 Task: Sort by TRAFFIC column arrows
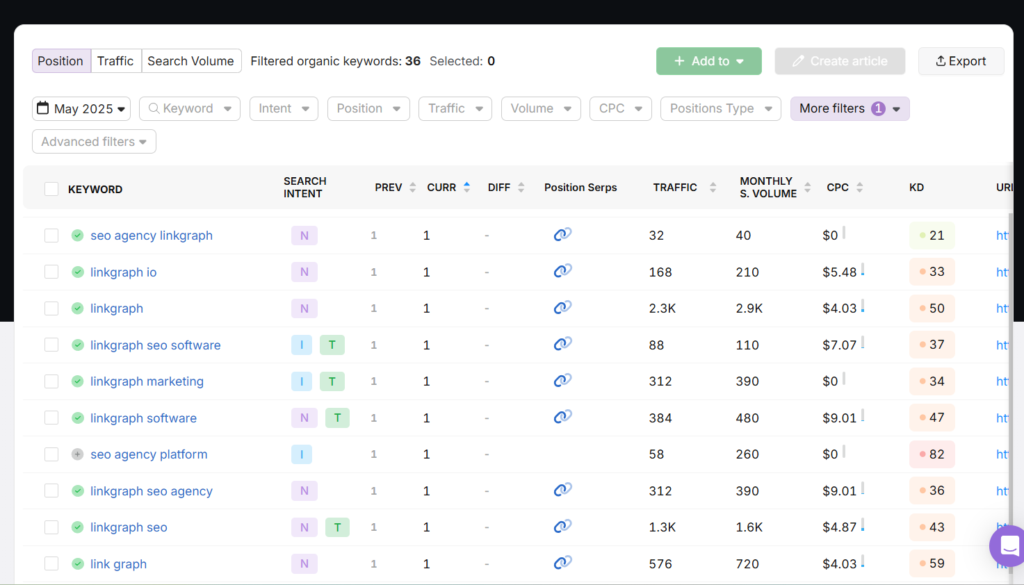(712, 187)
